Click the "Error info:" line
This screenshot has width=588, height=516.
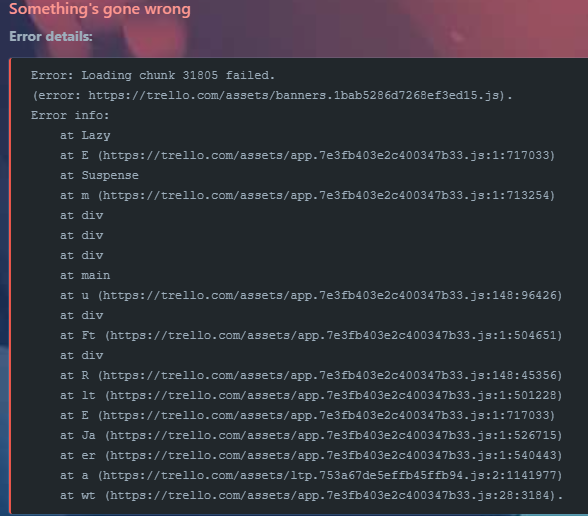(70, 115)
